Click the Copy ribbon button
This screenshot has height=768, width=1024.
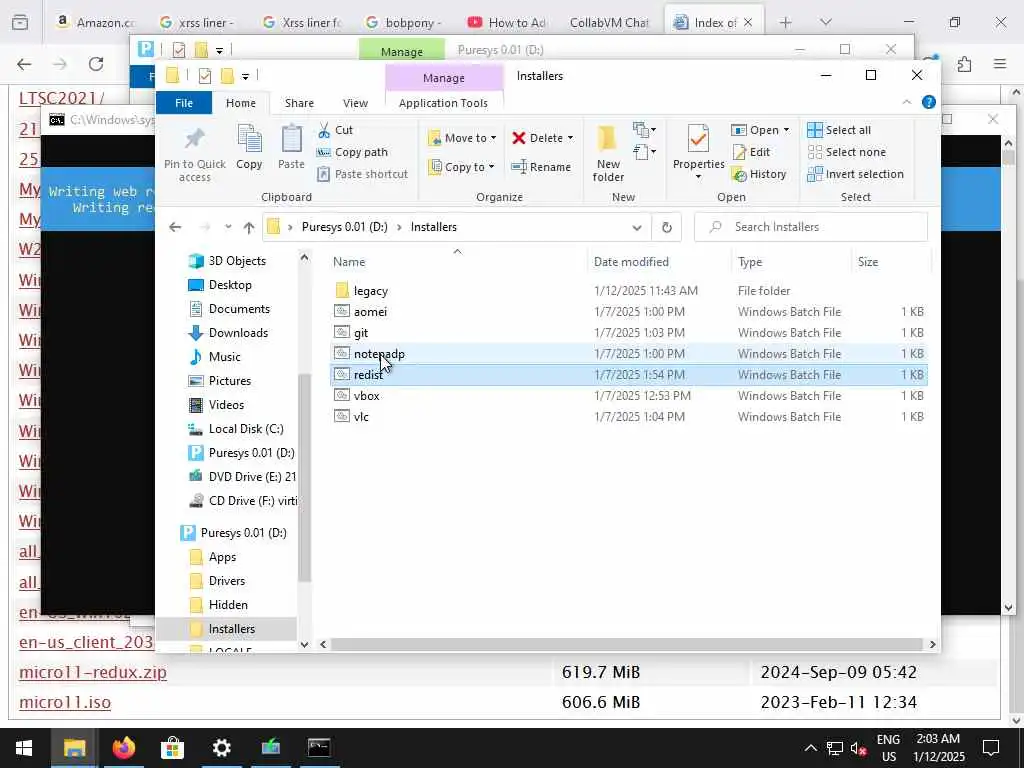pyautogui.click(x=249, y=148)
